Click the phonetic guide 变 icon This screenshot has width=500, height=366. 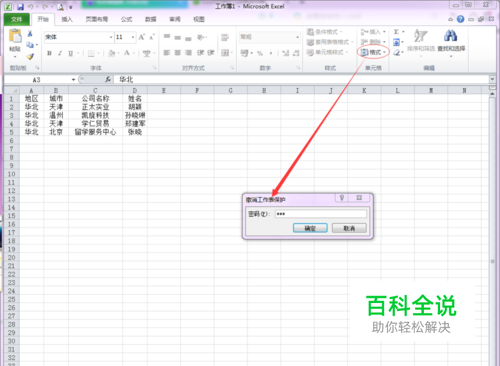point(146,53)
